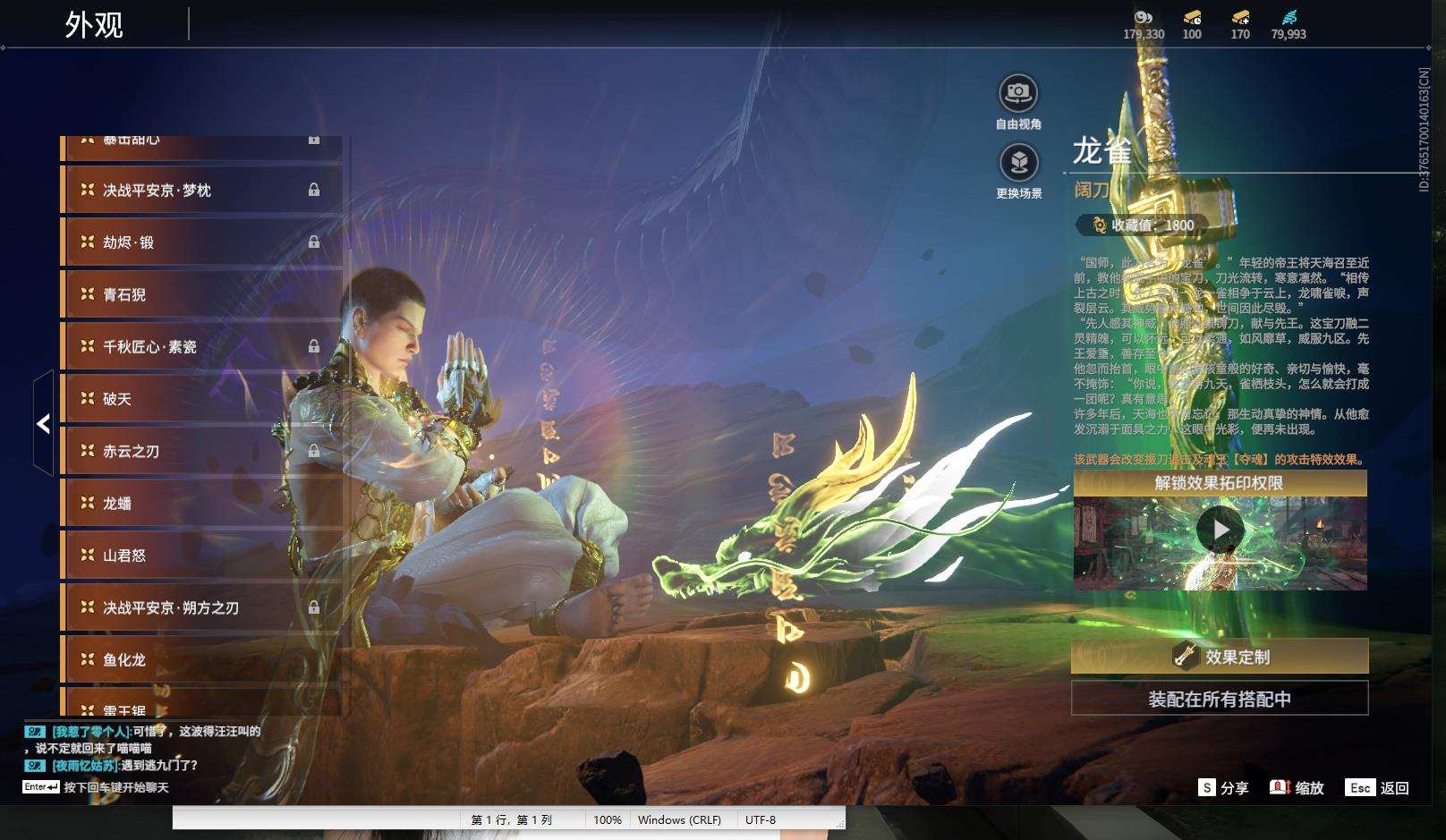The image size is (1446, 840).
Task: Click the crossed-blades icon beside 破天
Action: coord(87,398)
